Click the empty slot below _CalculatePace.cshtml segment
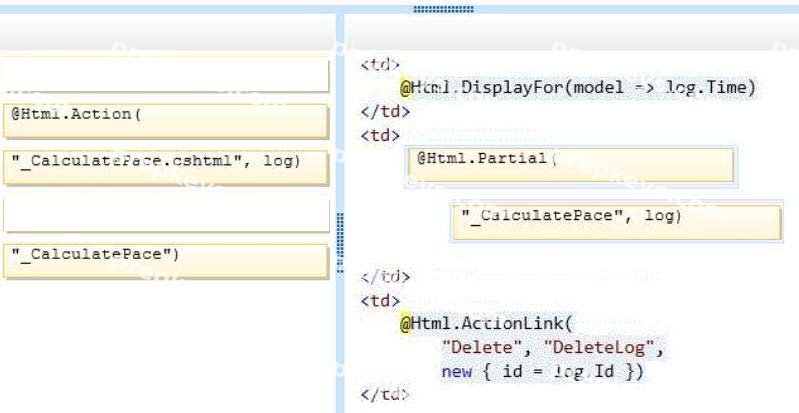 click(166, 214)
